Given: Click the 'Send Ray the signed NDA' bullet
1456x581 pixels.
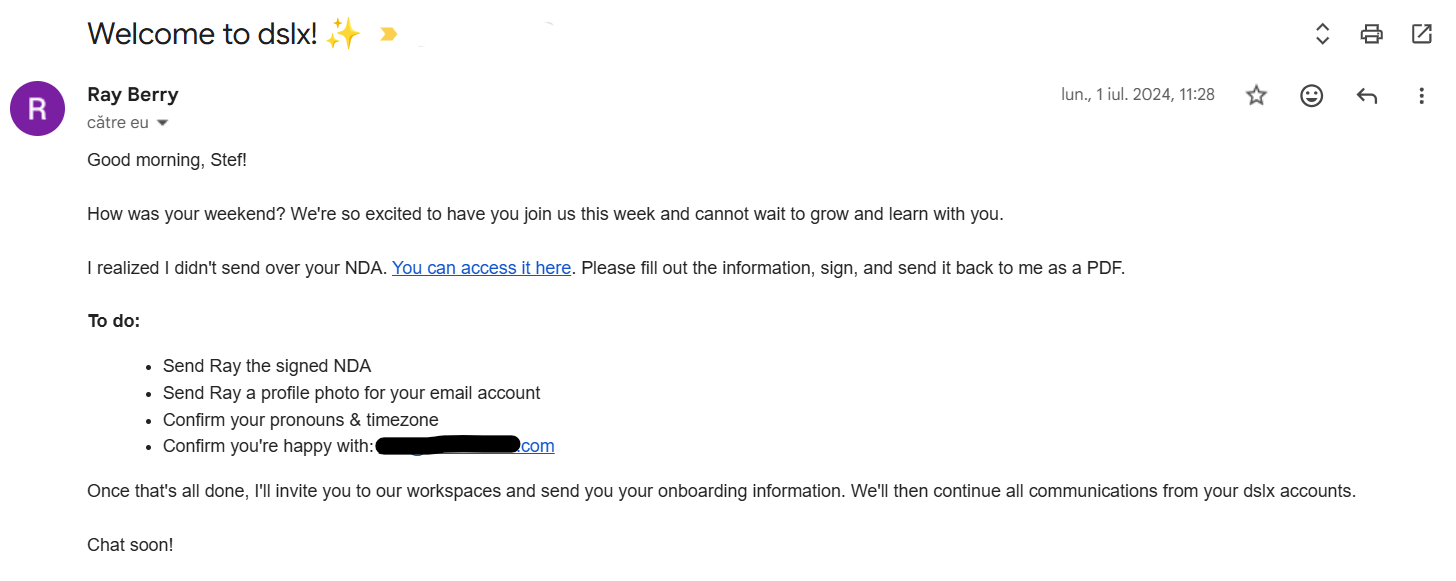Looking at the screenshot, I should click(x=267, y=366).
